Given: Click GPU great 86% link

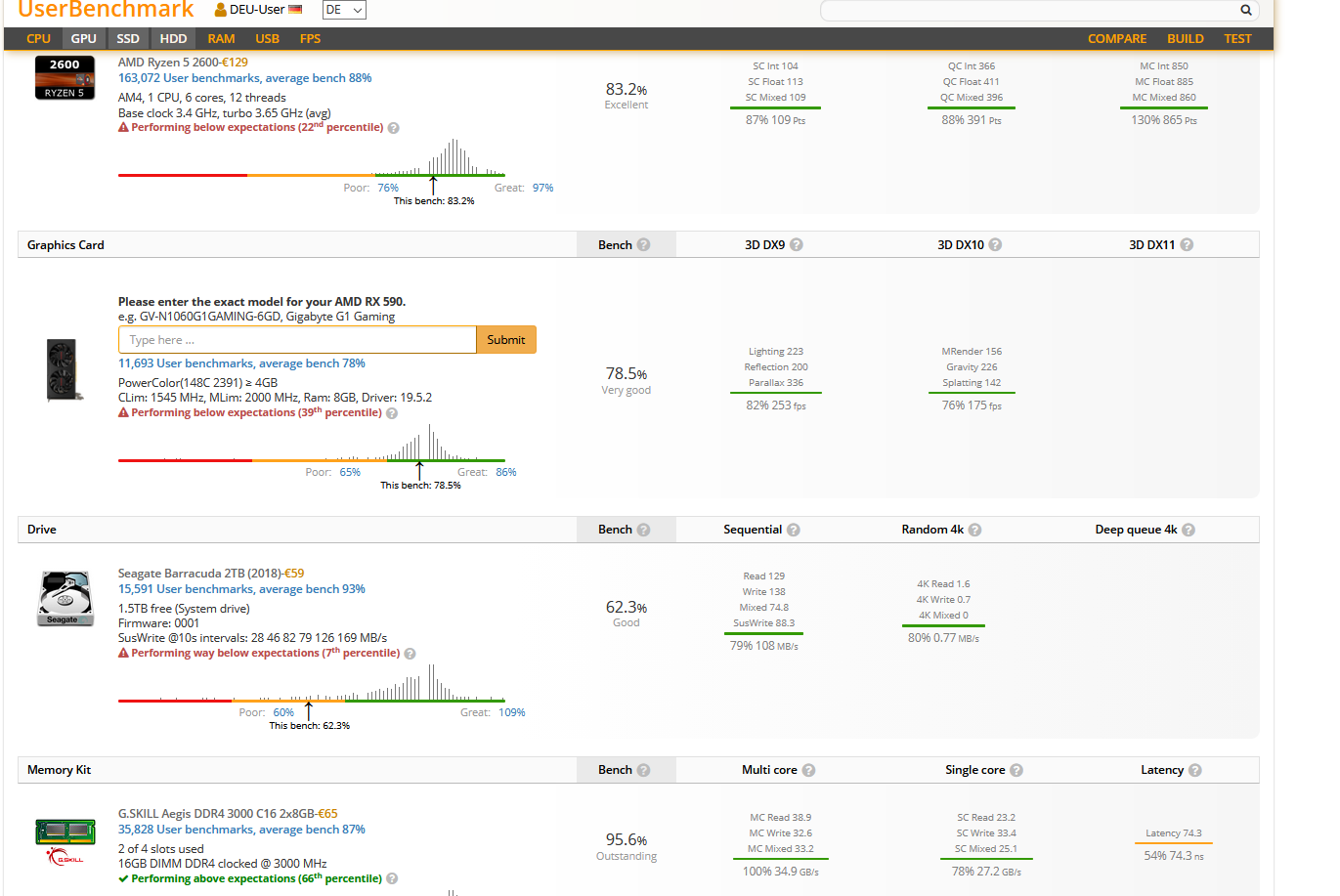Looking at the screenshot, I should (x=506, y=472).
